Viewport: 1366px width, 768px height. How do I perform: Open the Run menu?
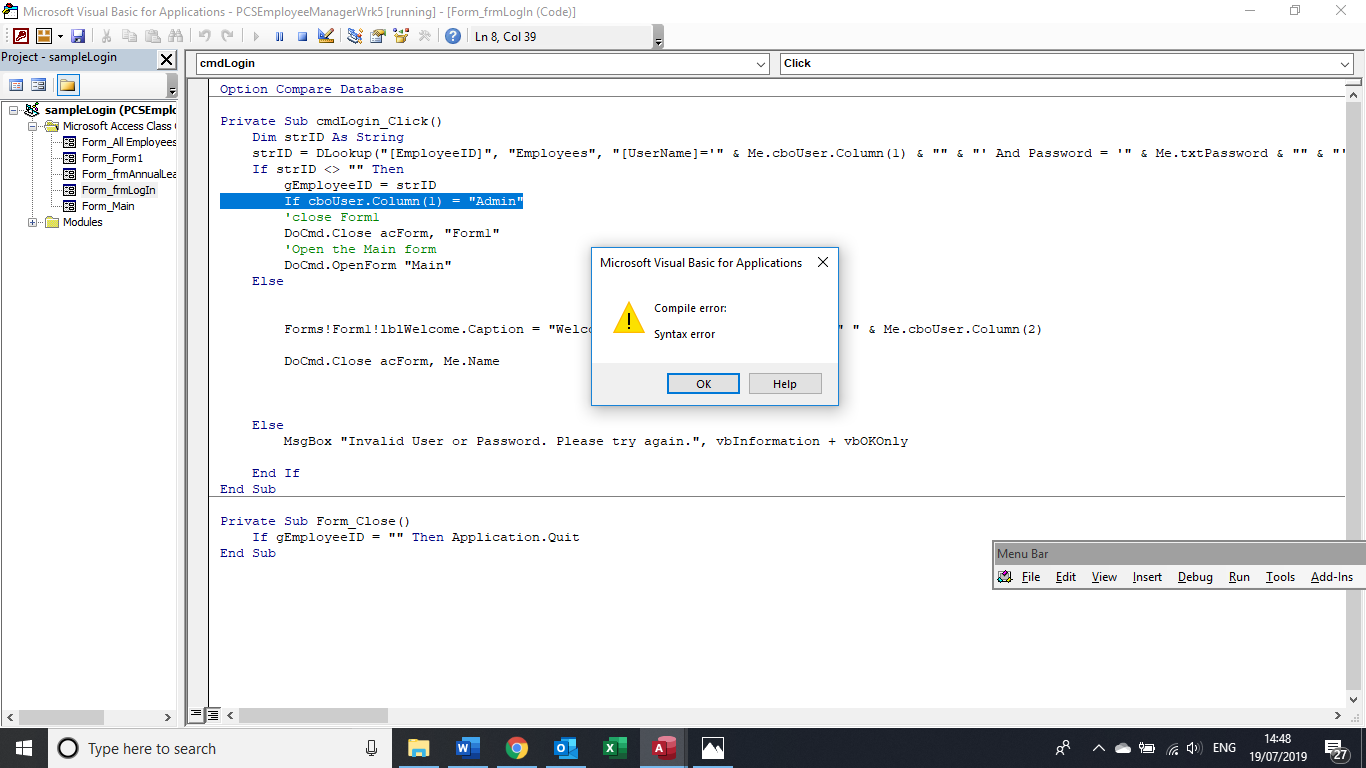(x=1239, y=577)
